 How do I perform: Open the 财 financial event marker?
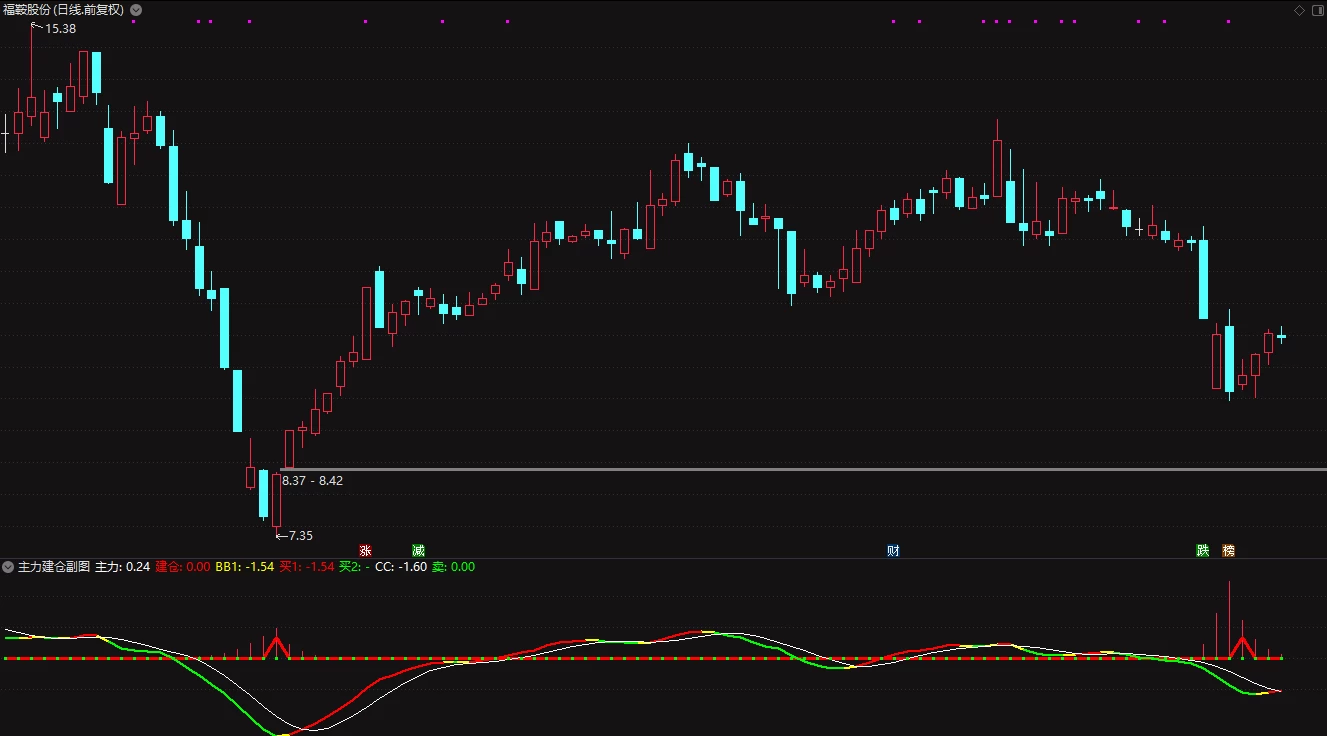point(893,550)
